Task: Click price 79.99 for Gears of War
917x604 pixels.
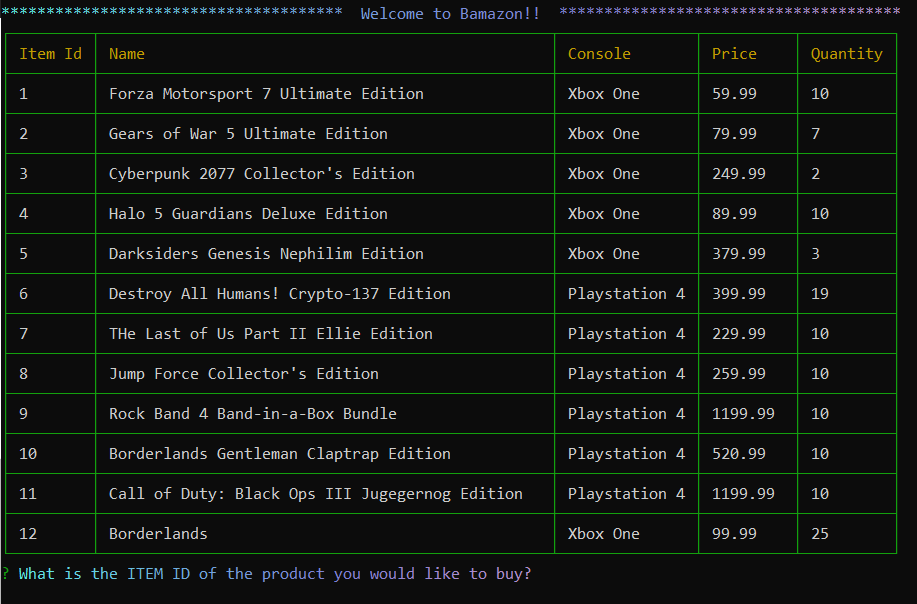Action: (734, 134)
